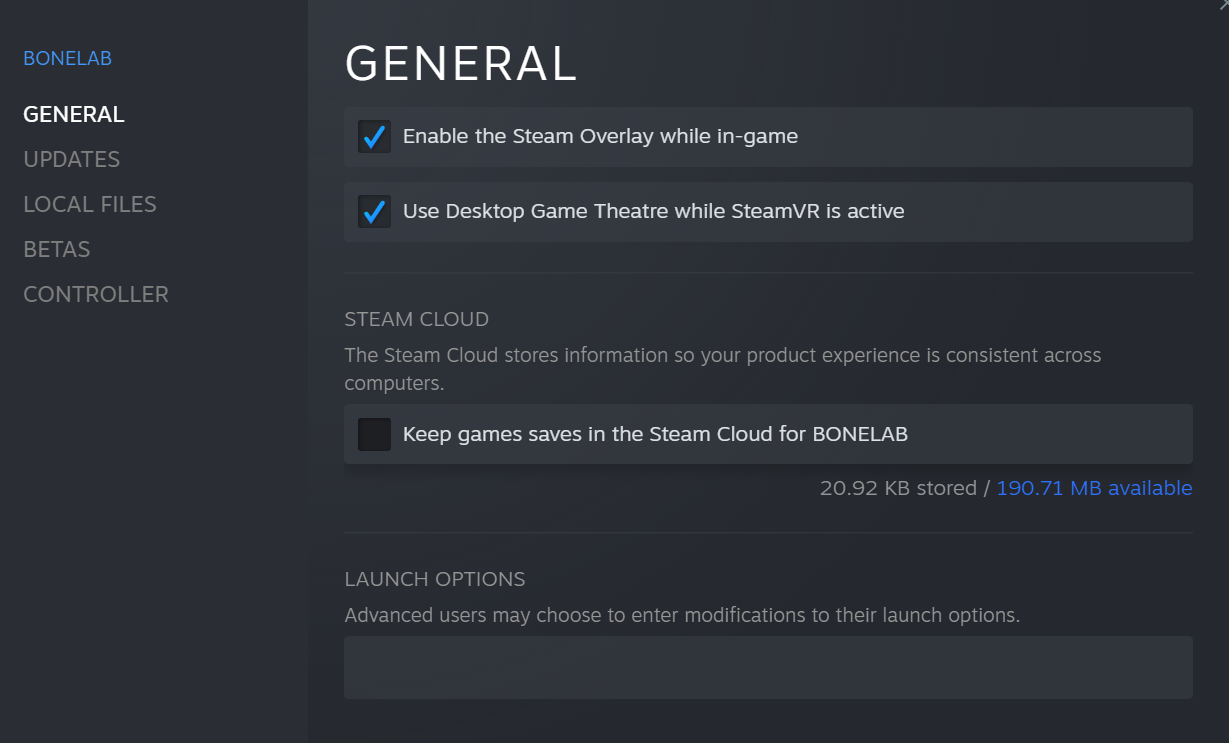Click the 190.71 MB available link
This screenshot has height=743, width=1229.
coord(1094,488)
